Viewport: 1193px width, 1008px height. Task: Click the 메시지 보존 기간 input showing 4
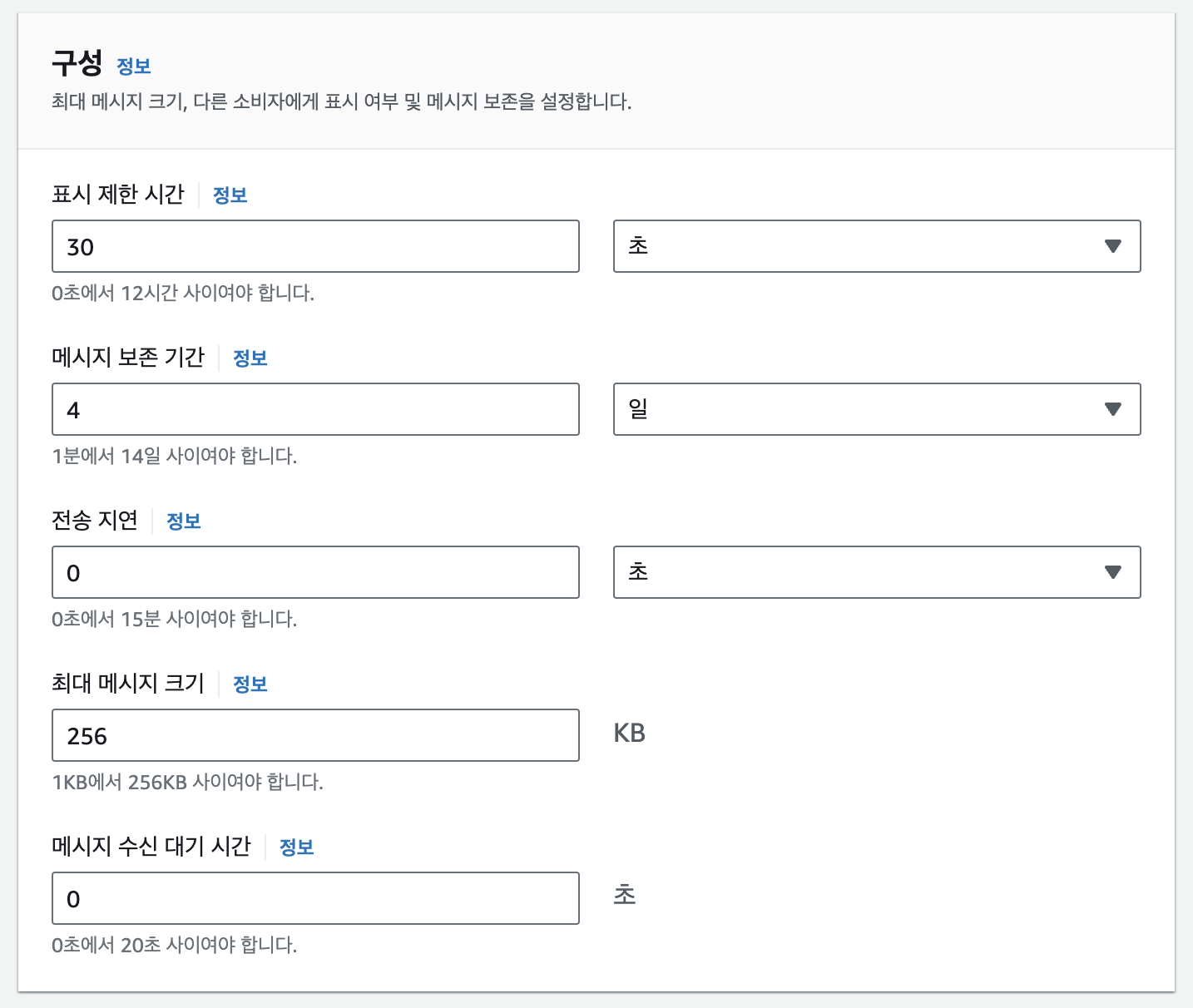[x=315, y=409]
